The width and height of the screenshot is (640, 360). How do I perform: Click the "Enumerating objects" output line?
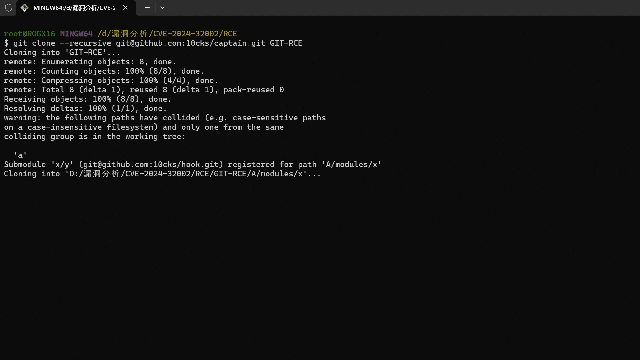(90, 62)
